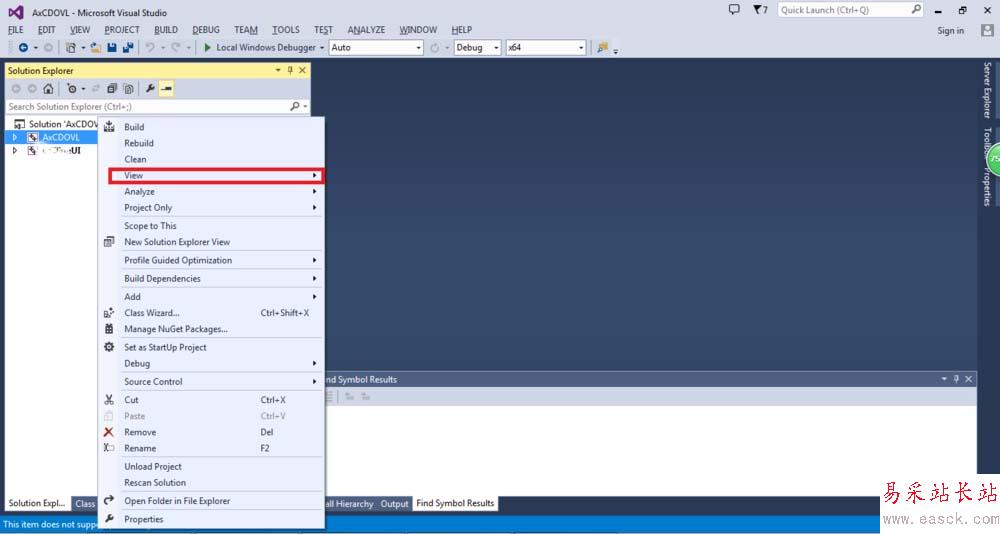
Task: Toggle auto-hide pin on Solution Explorer
Action: [x=290, y=70]
